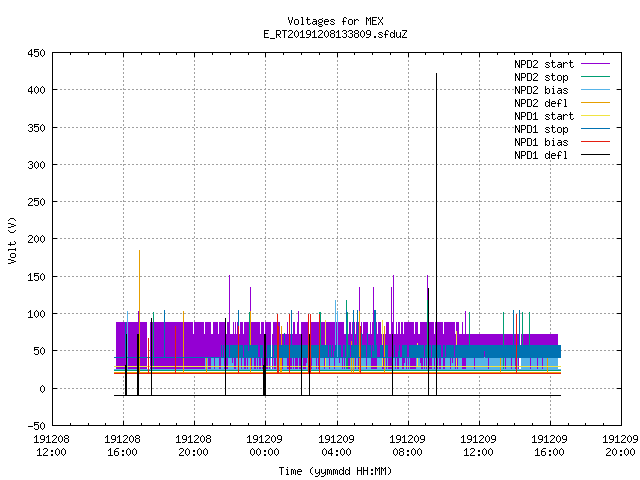
Task: Click the chart title 'Voltages for MEX'
Action: click(x=335, y=21)
